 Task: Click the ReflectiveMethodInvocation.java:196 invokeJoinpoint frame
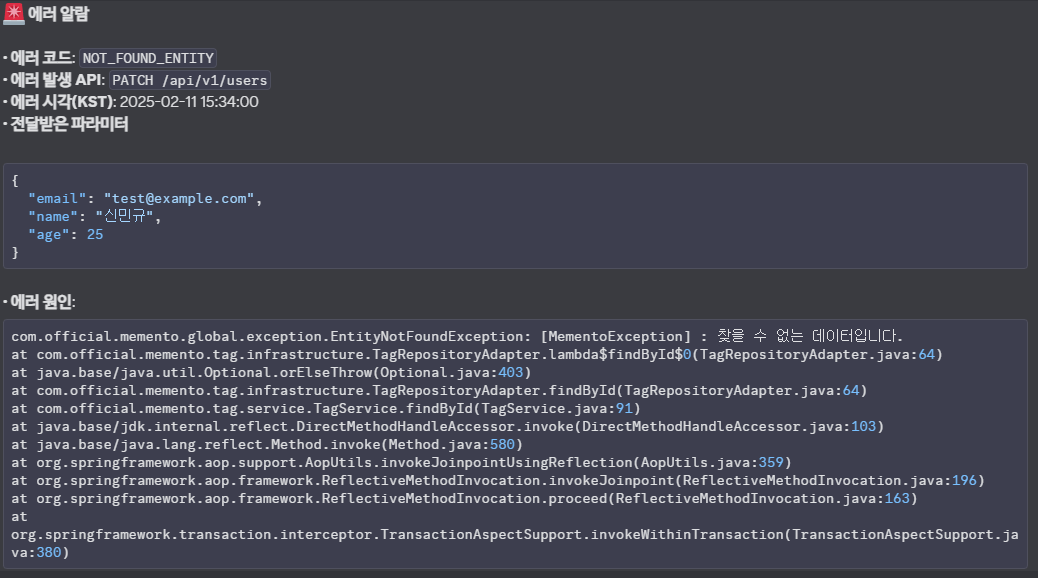tap(498, 480)
